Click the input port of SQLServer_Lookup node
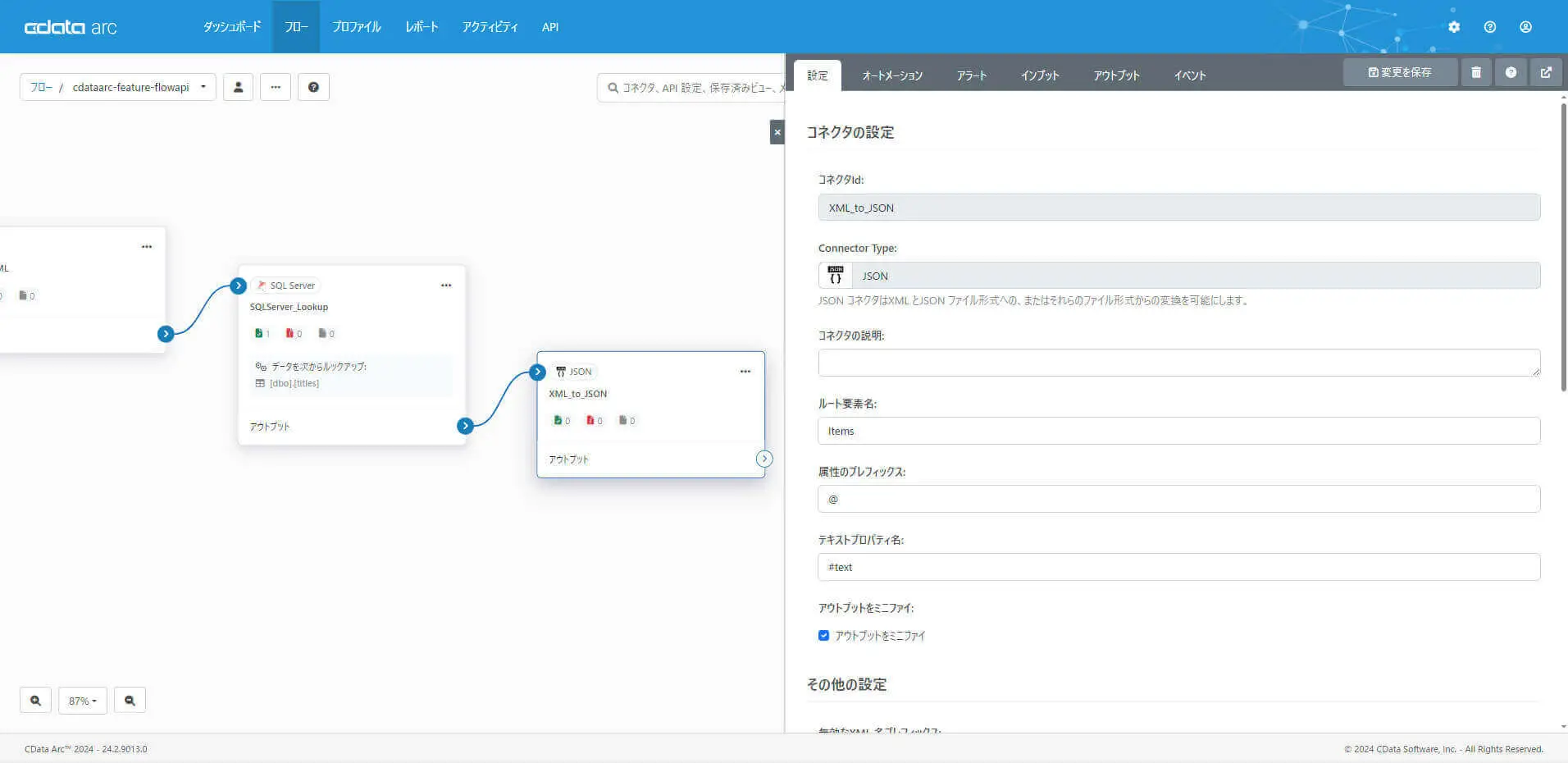 238,286
